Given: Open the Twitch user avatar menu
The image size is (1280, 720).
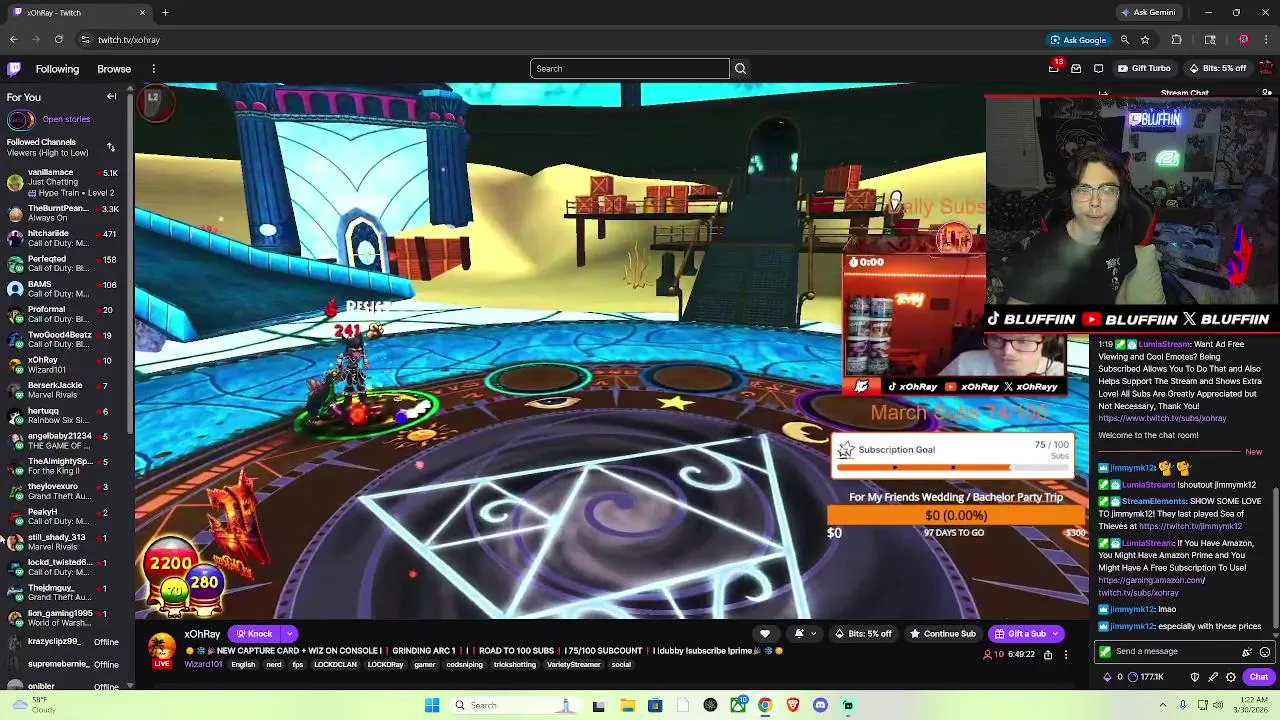Looking at the screenshot, I should click(1266, 69).
